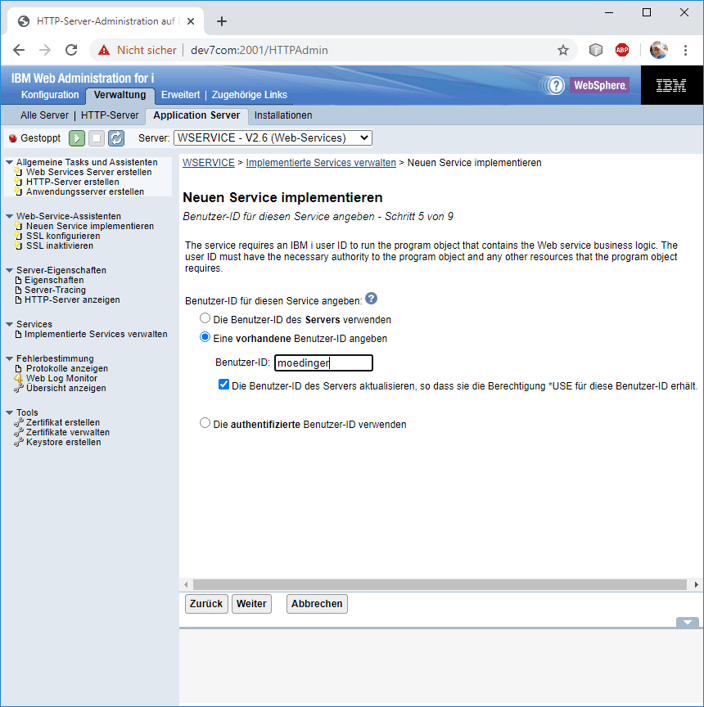Open the AdBlock Plus extension icon
This screenshot has width=704, height=707.
click(622, 50)
